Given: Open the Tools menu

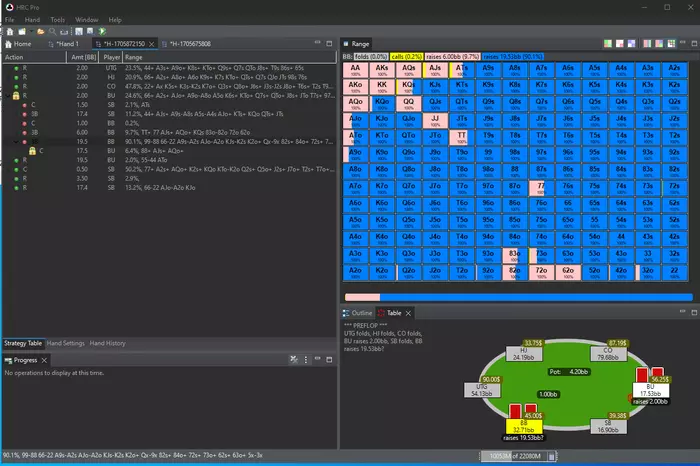Looking at the screenshot, I should pyautogui.click(x=58, y=20).
